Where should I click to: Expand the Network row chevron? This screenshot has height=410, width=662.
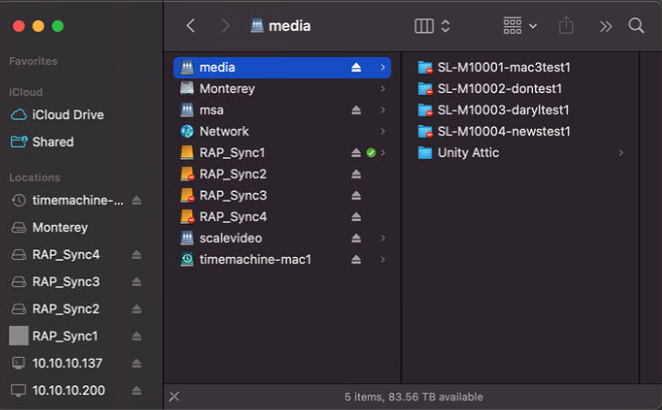383,131
